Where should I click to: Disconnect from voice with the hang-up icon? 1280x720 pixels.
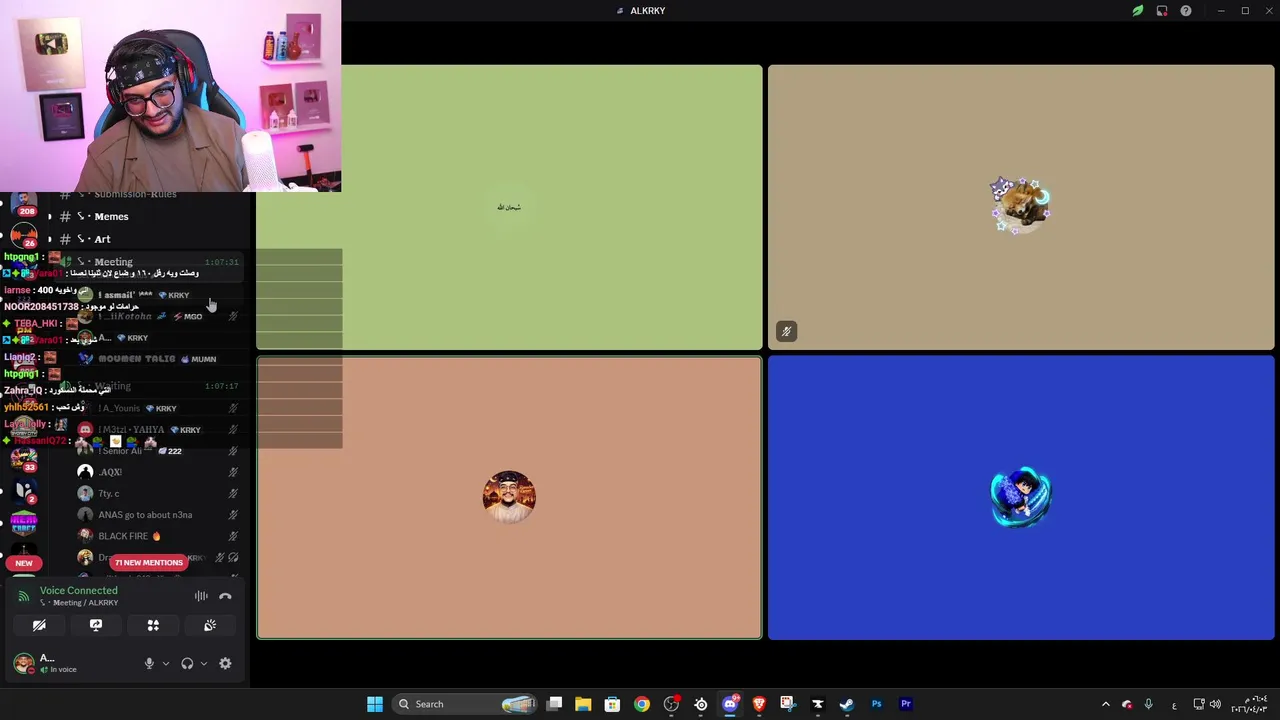(225, 596)
